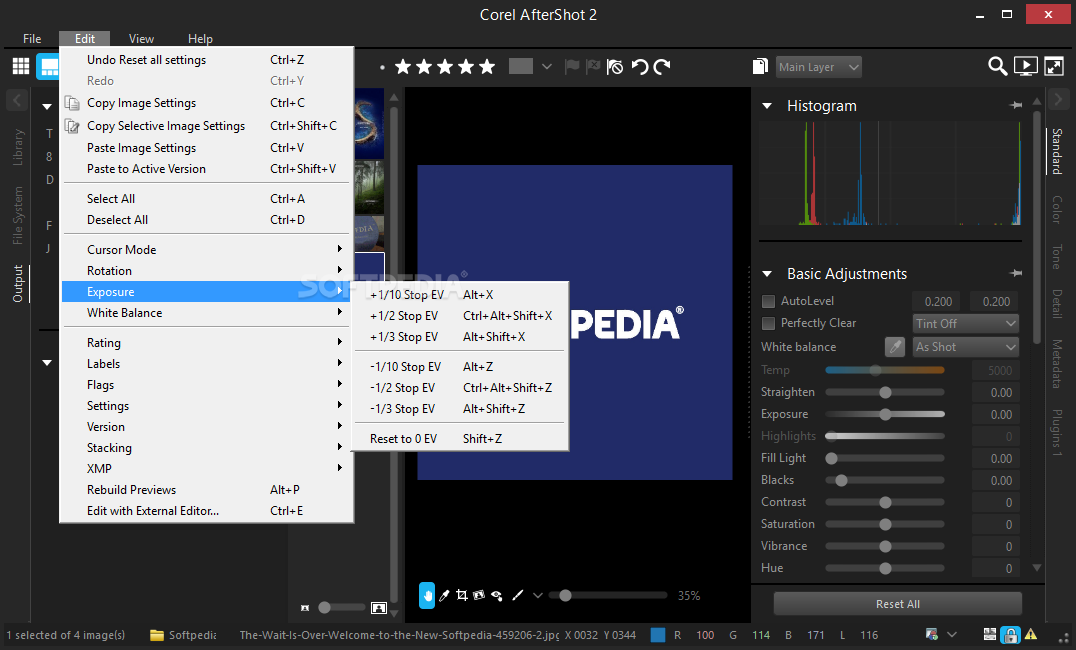Set rating to the fifth star

pyautogui.click(x=487, y=67)
